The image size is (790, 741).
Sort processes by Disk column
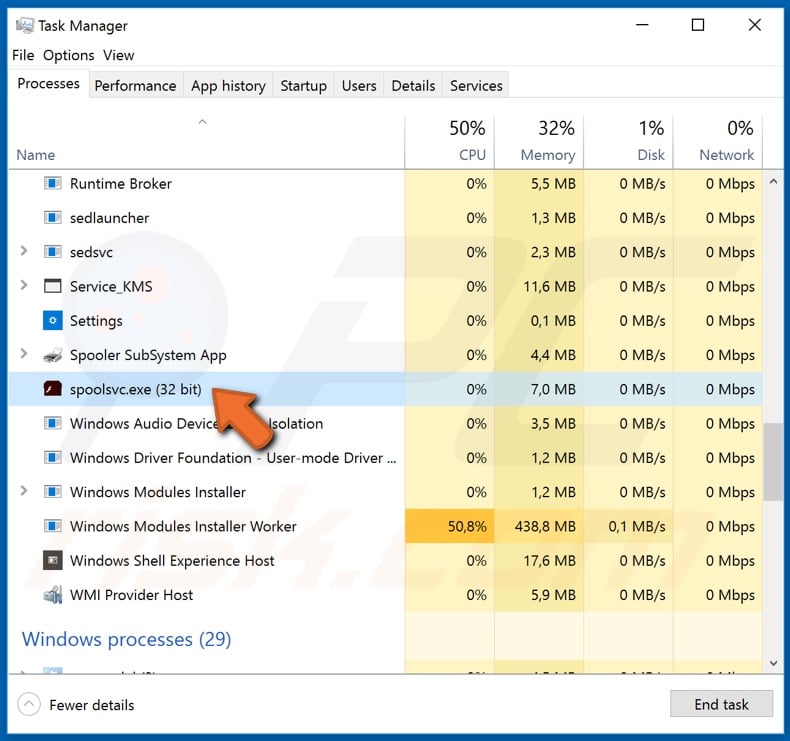pyautogui.click(x=628, y=143)
